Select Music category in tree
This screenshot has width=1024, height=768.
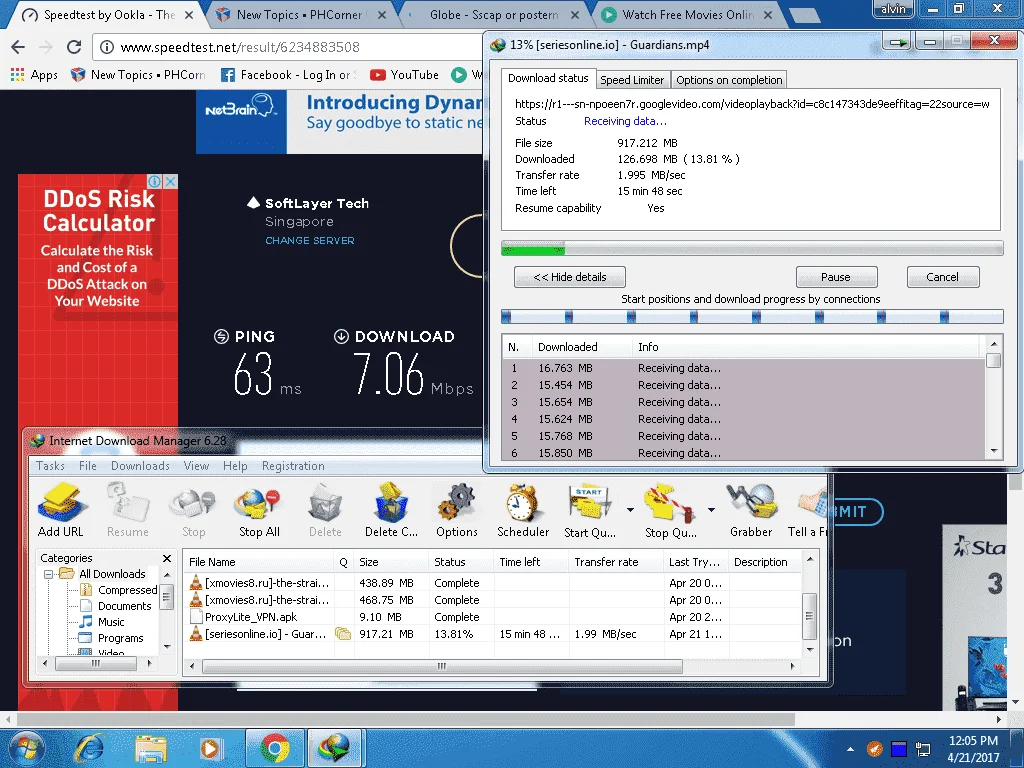tap(110, 622)
